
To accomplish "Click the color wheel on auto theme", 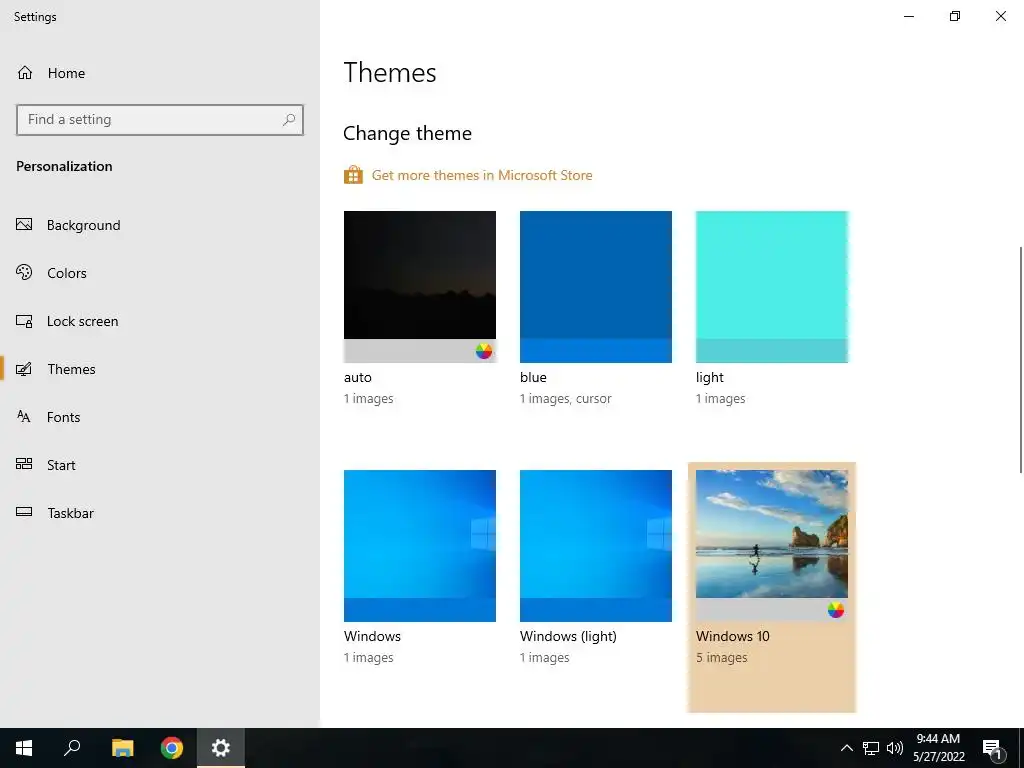I will [x=484, y=351].
